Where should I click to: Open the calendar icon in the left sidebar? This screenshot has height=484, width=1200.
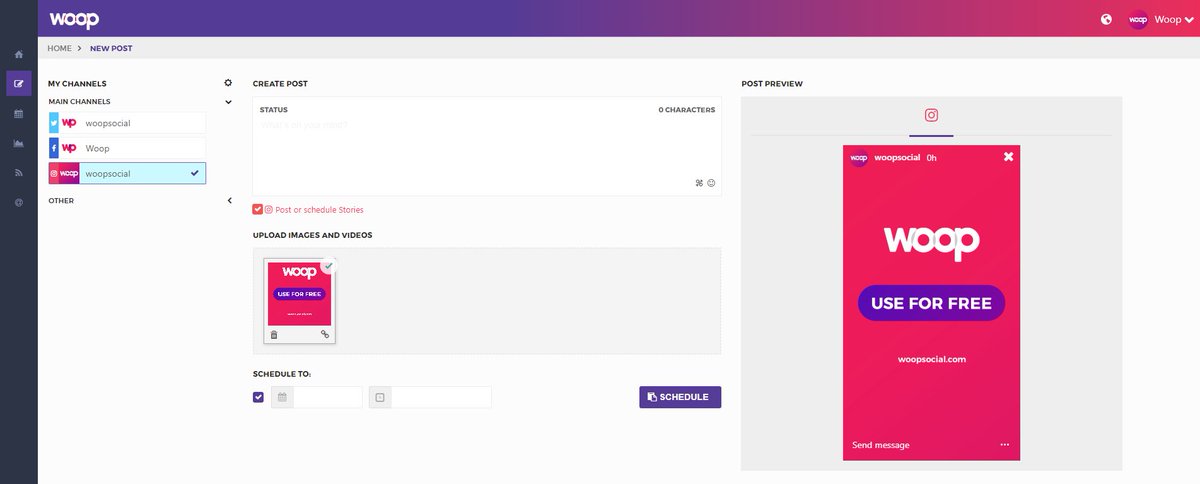point(18,113)
